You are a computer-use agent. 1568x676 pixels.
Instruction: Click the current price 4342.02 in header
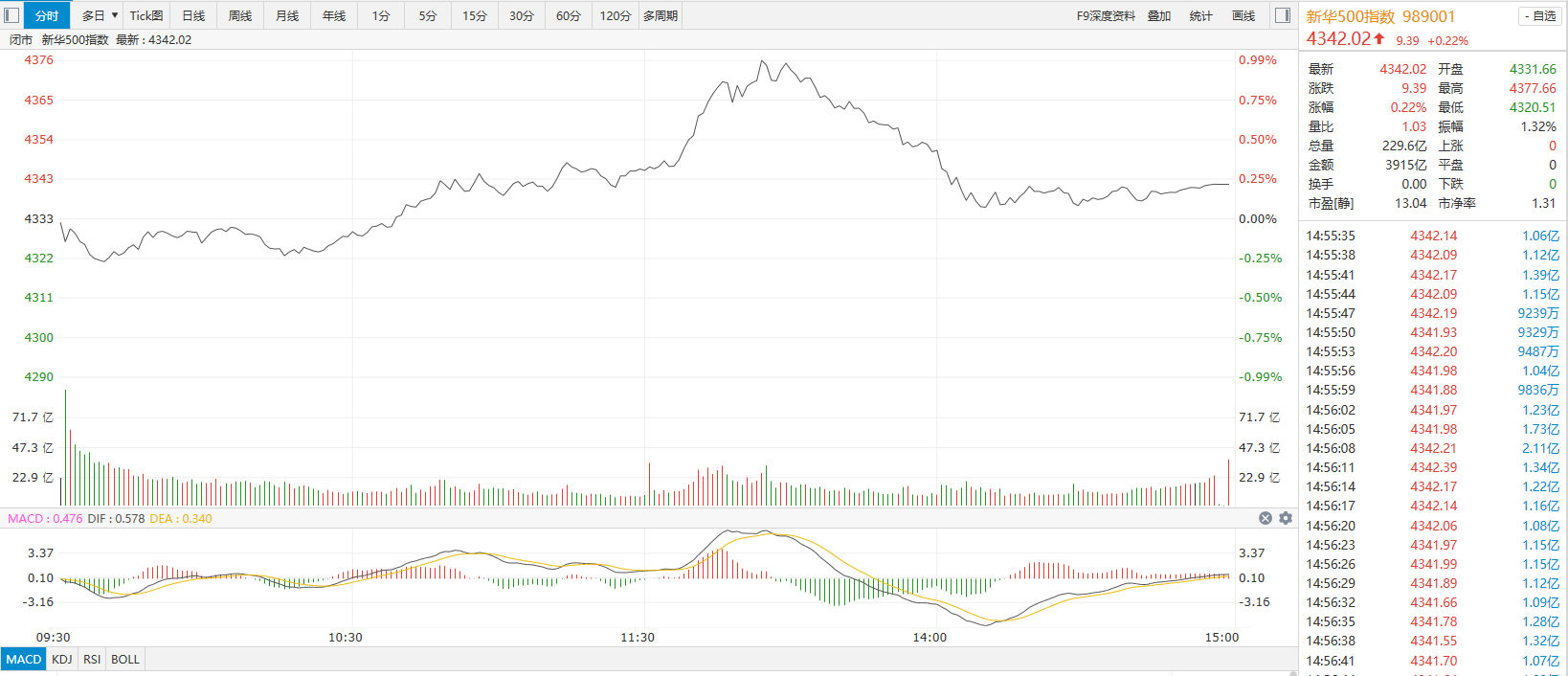[x=1338, y=38]
